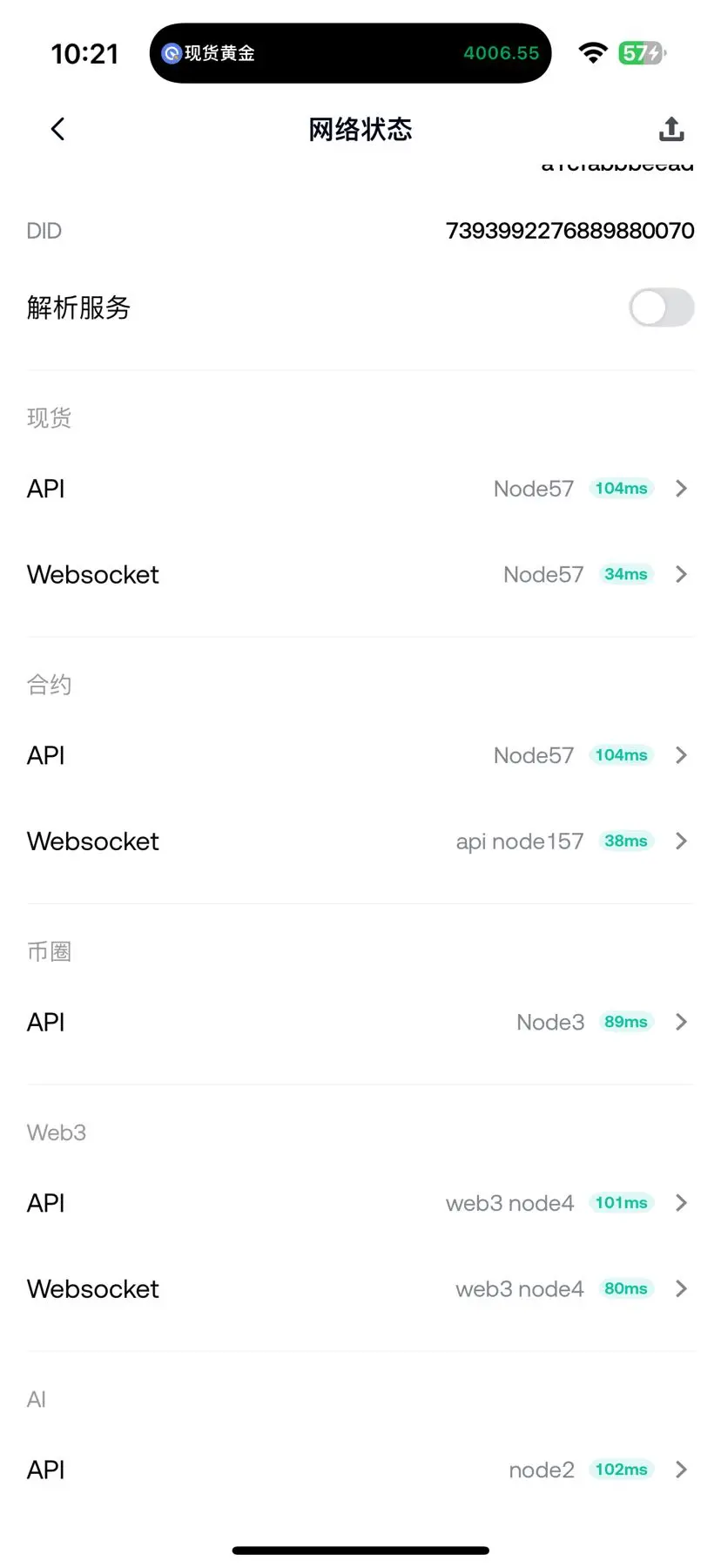Tap the DID number 7393992276889880070
The image size is (721, 1568).
click(x=569, y=231)
